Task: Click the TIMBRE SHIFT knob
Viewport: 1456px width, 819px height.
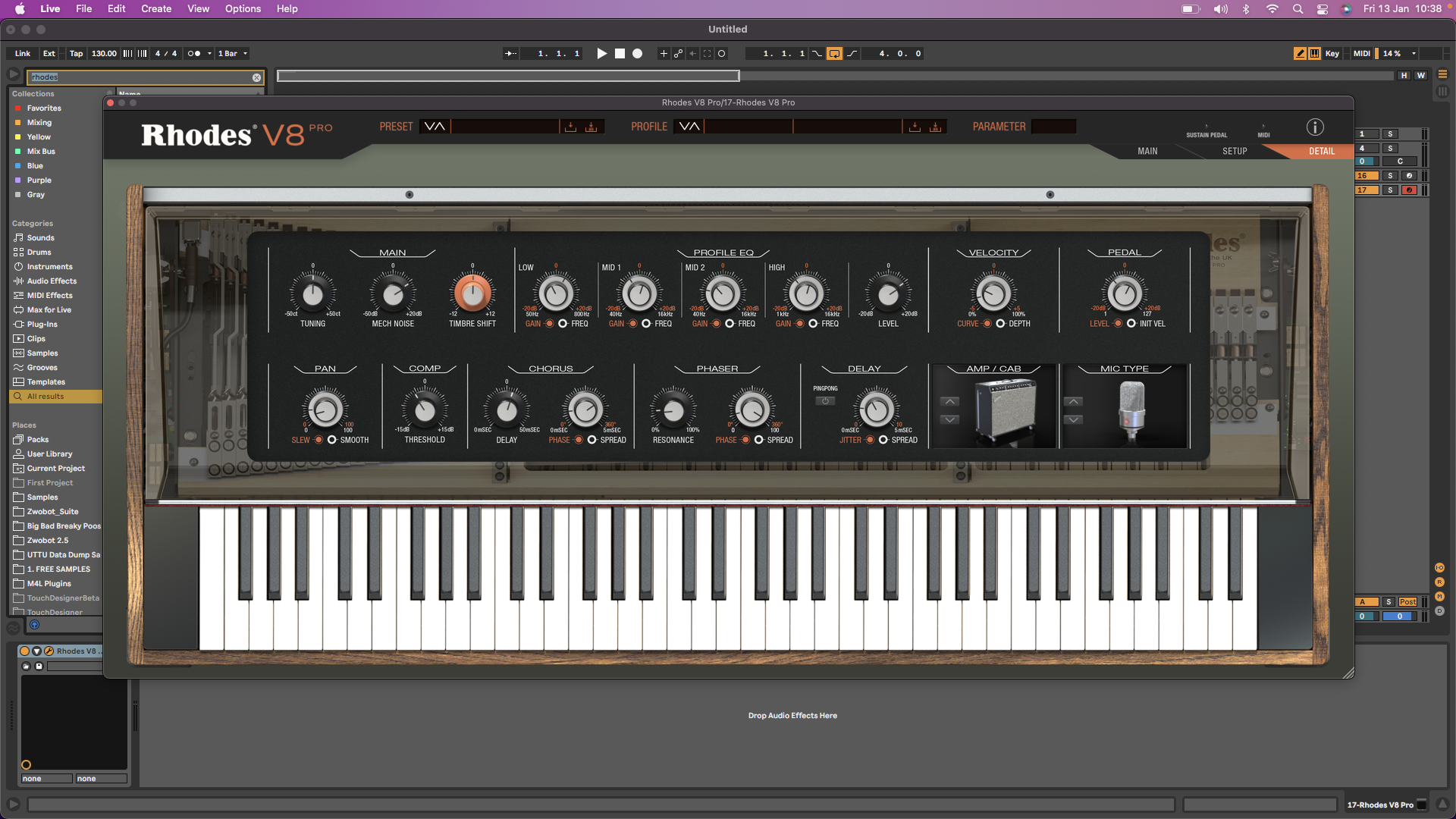Action: pyautogui.click(x=472, y=294)
